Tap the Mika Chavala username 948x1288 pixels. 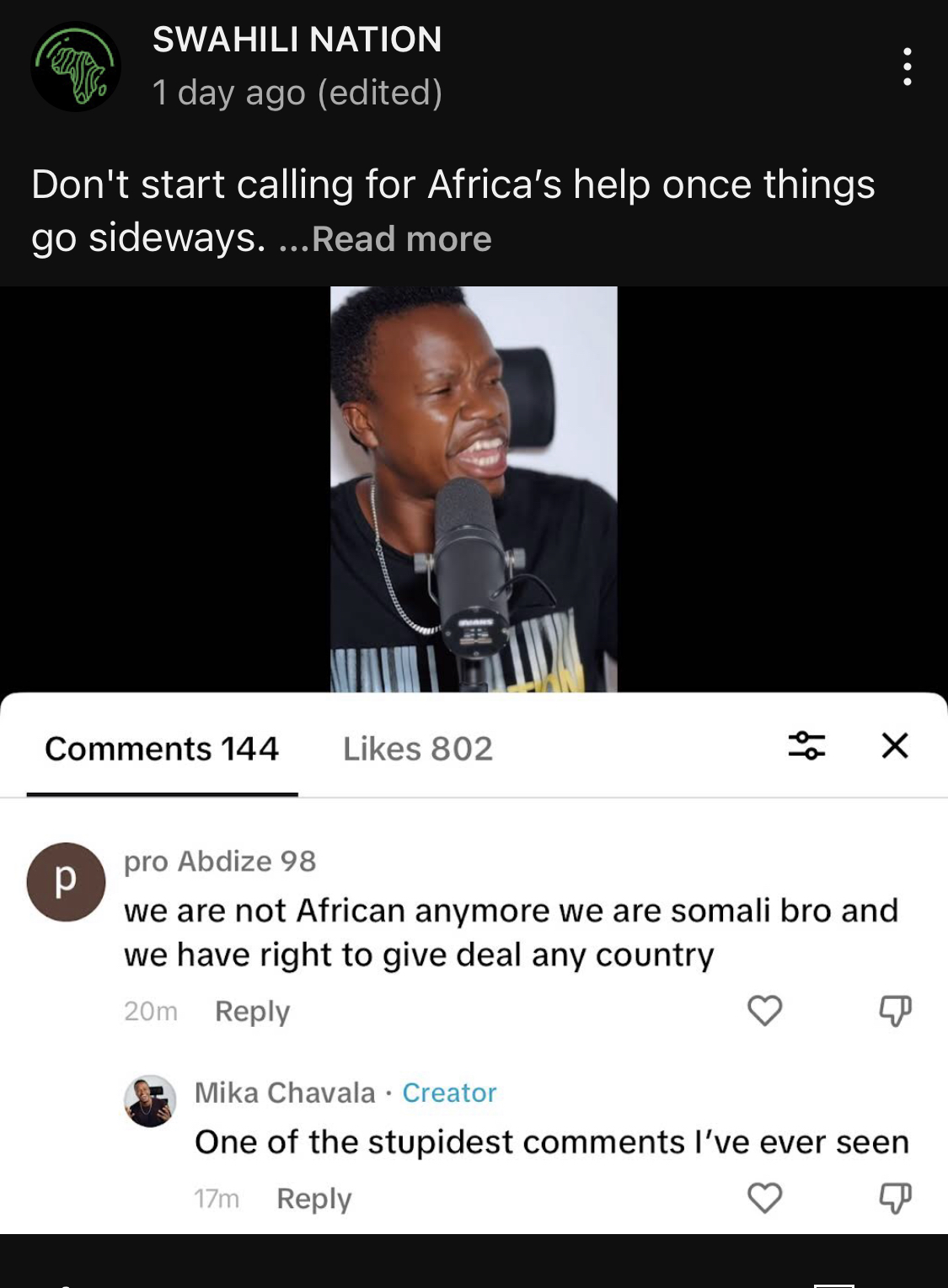point(285,1093)
